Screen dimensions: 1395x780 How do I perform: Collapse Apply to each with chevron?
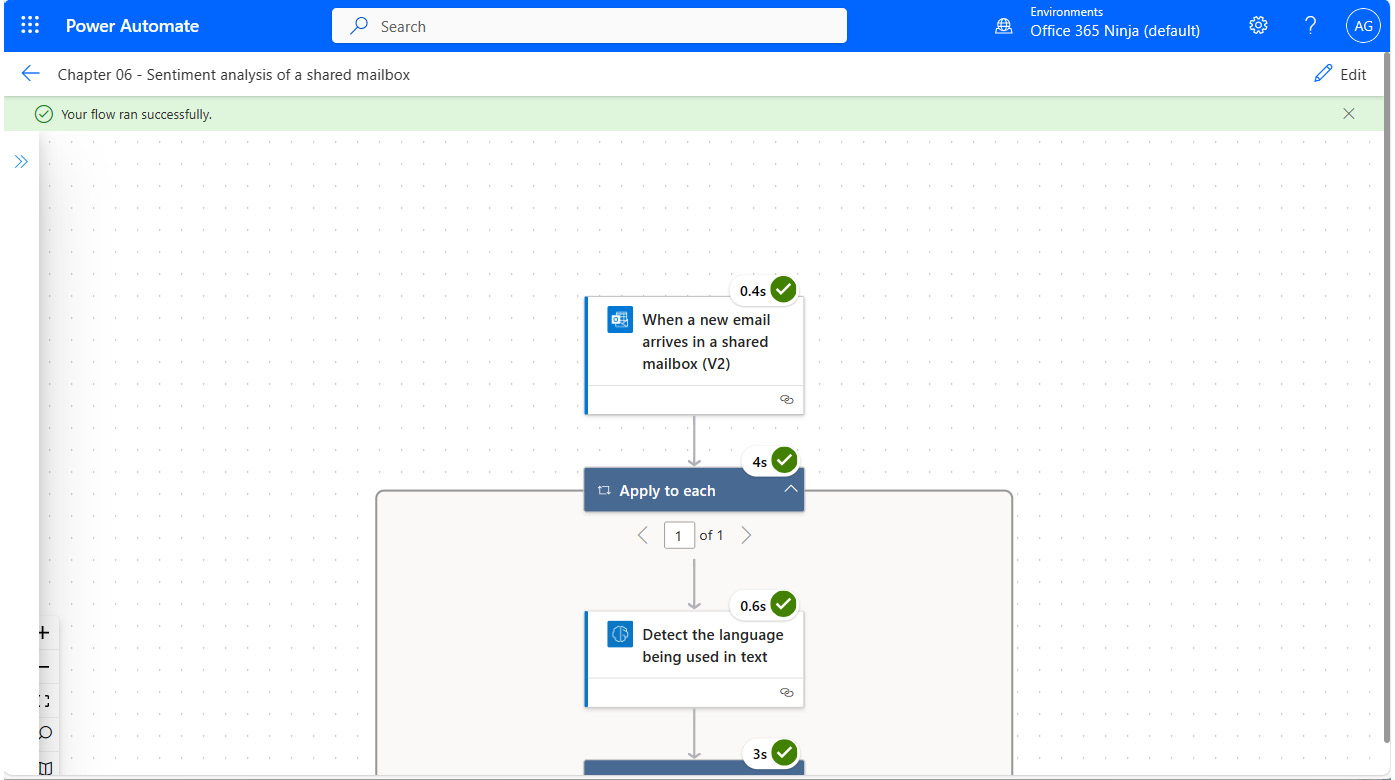point(790,489)
